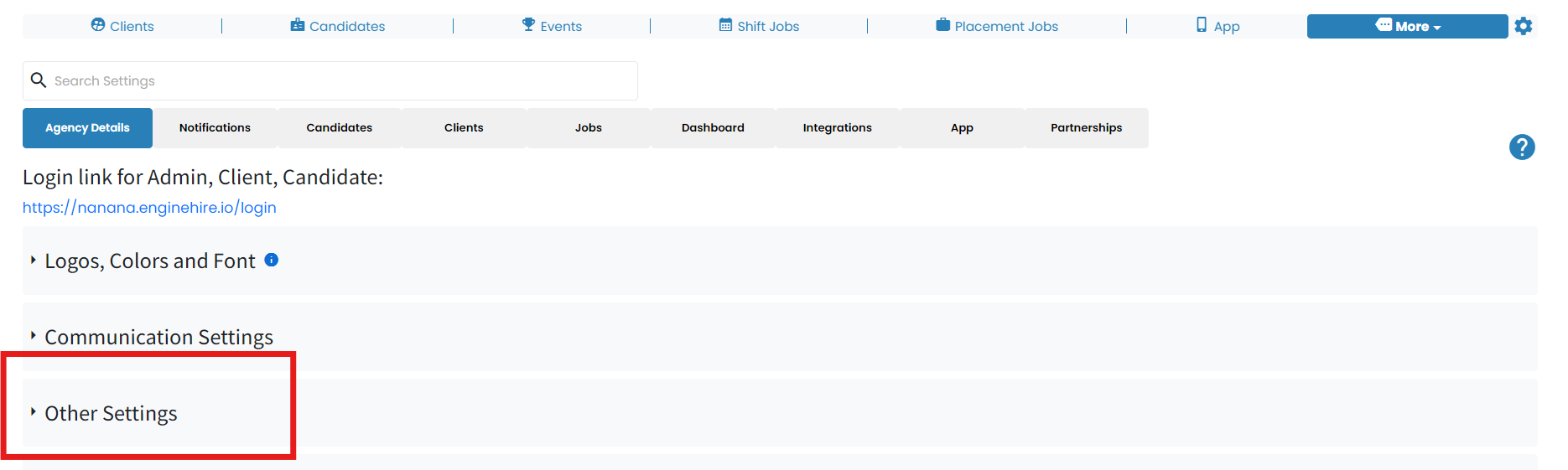The image size is (1568, 470).
Task: Switch to the Clients settings tab
Action: pos(464,128)
